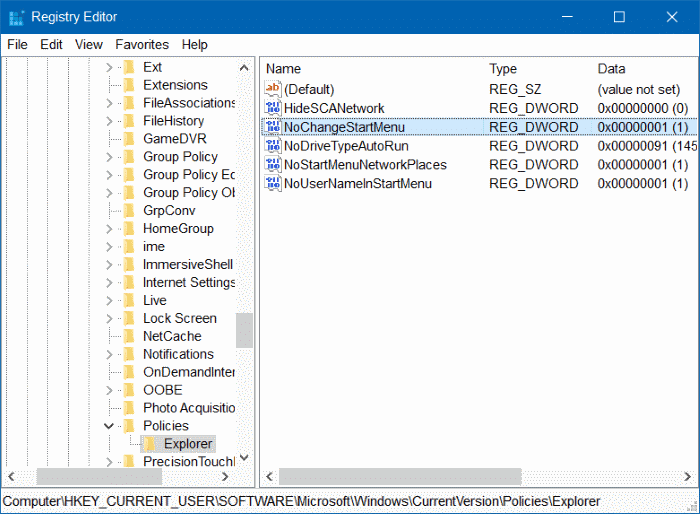Click the '(value not set)' data cell
This screenshot has width=700, height=514.
coord(638,89)
